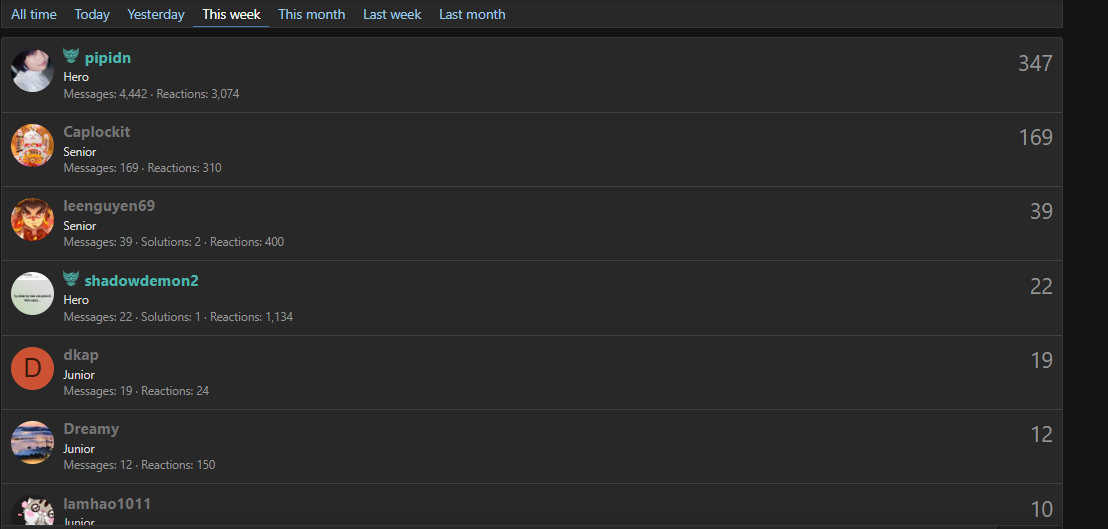This screenshot has height=529, width=1108.
Task: Click the Junior title under dkap
Action: (79, 375)
